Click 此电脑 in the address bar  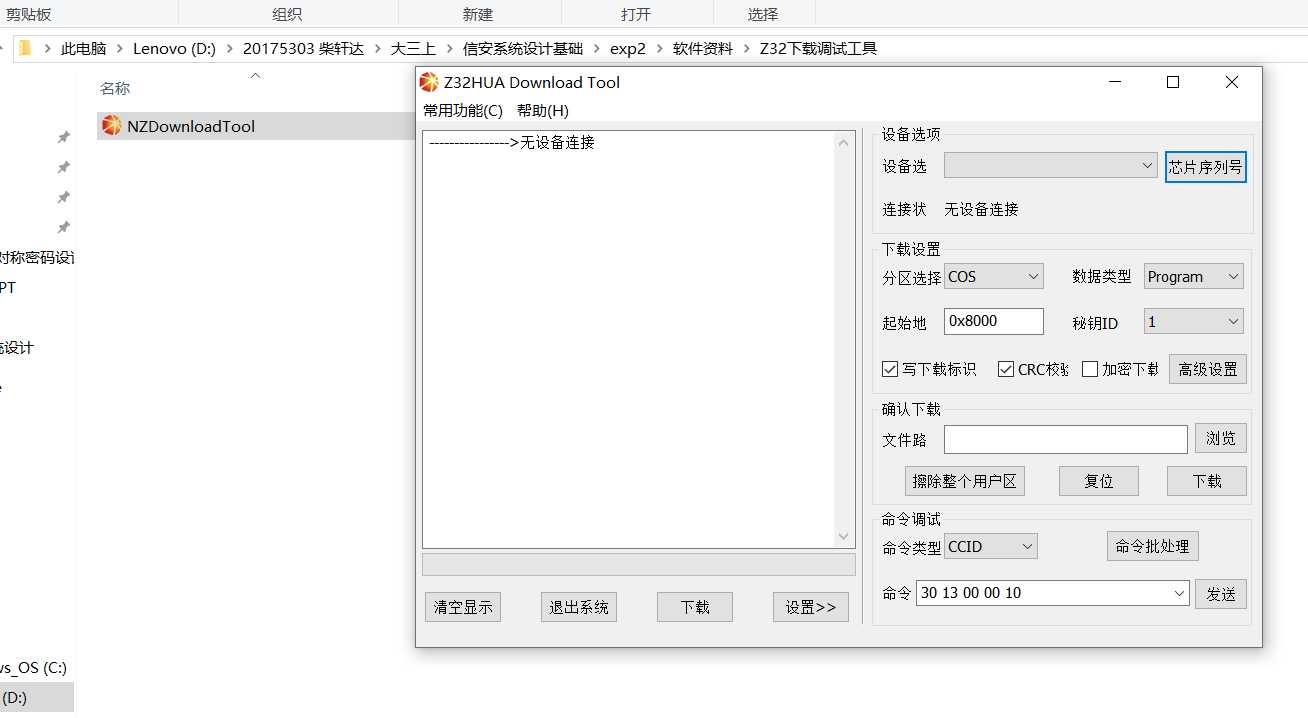point(84,48)
